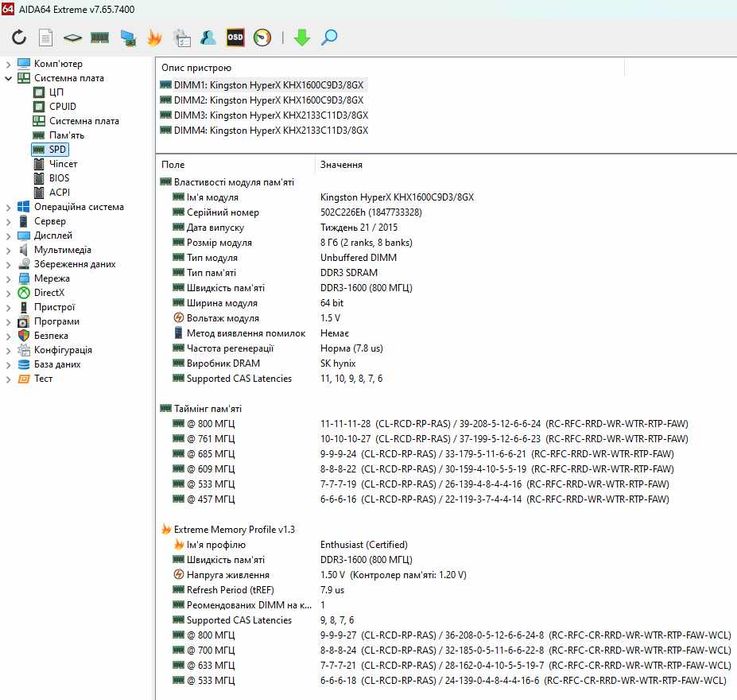Expand the Мультимедіа tree node

click(8, 250)
